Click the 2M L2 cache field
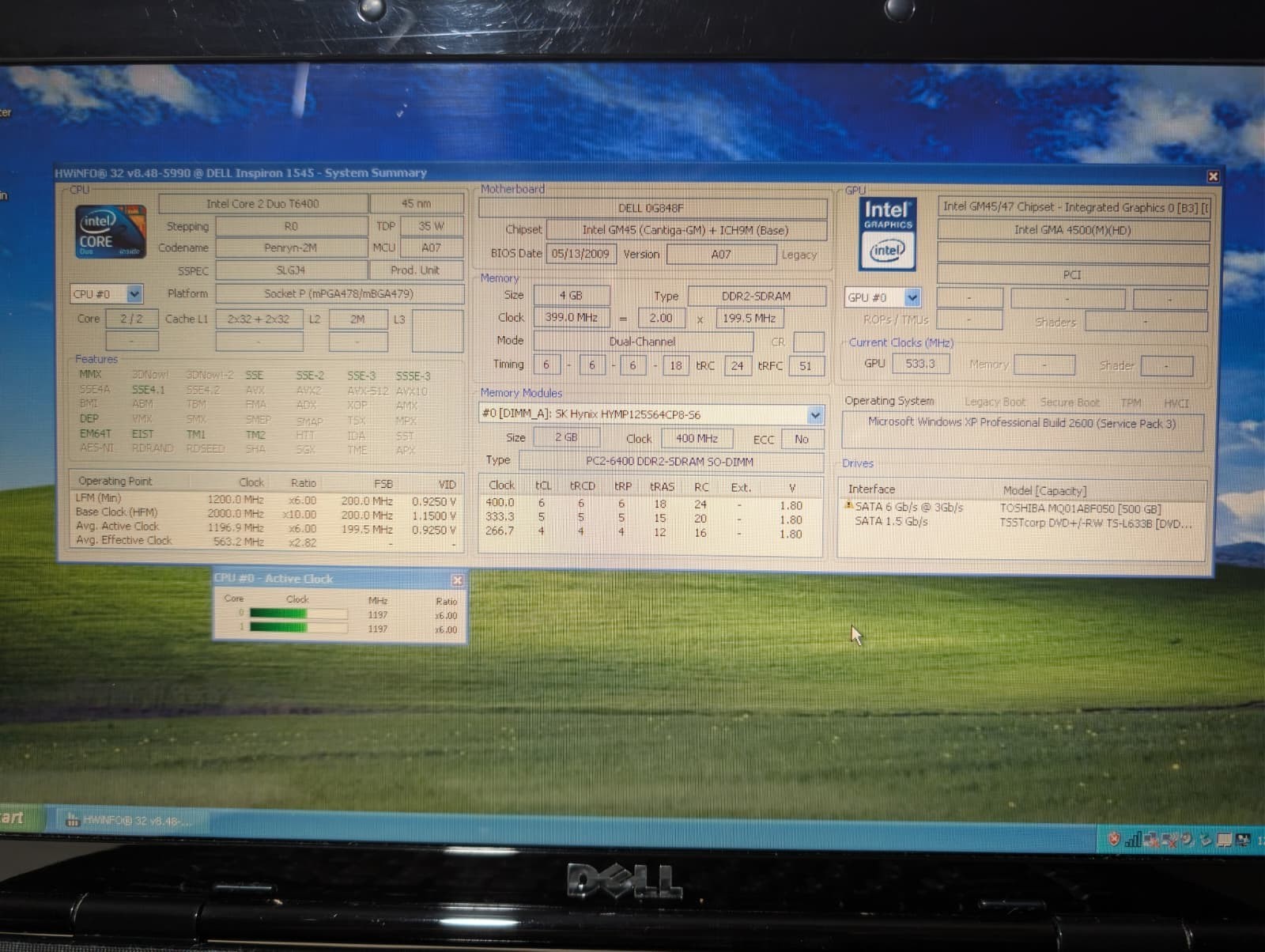Viewport: 1265px width, 952px height. (x=357, y=319)
